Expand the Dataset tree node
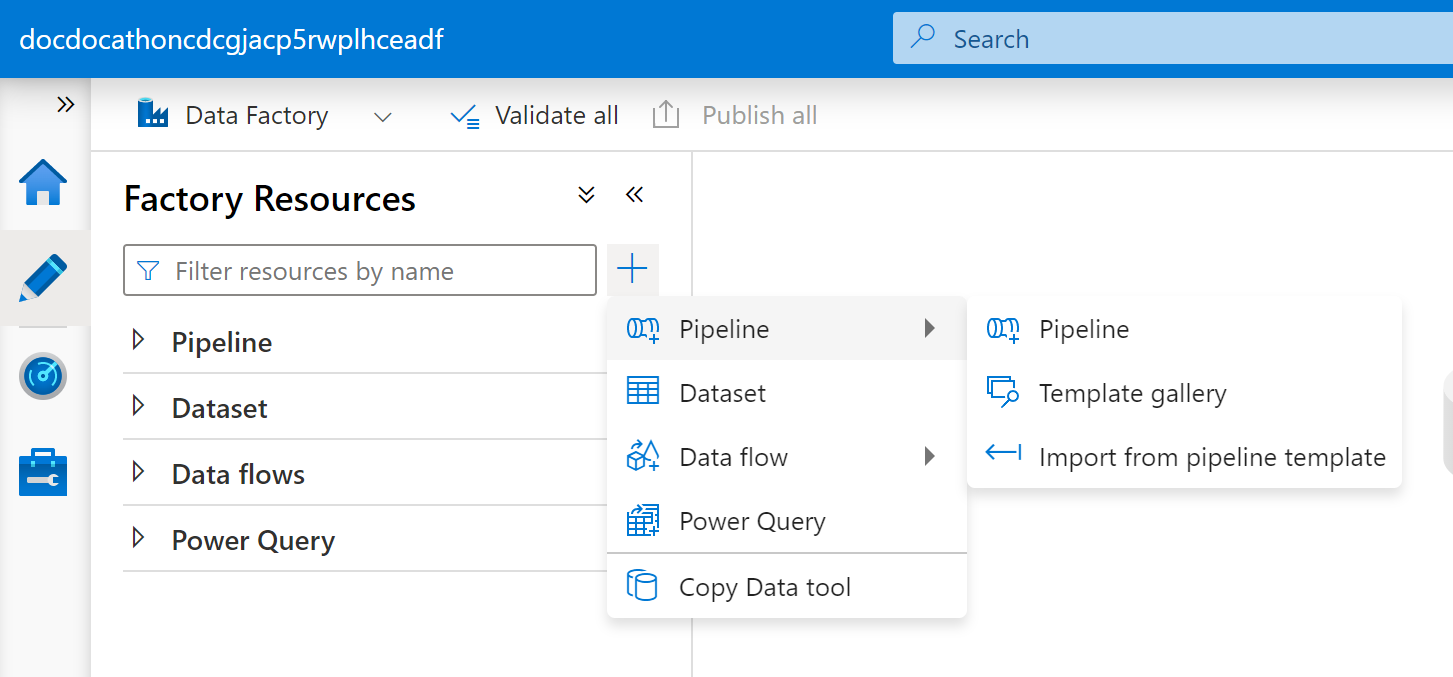 point(138,407)
